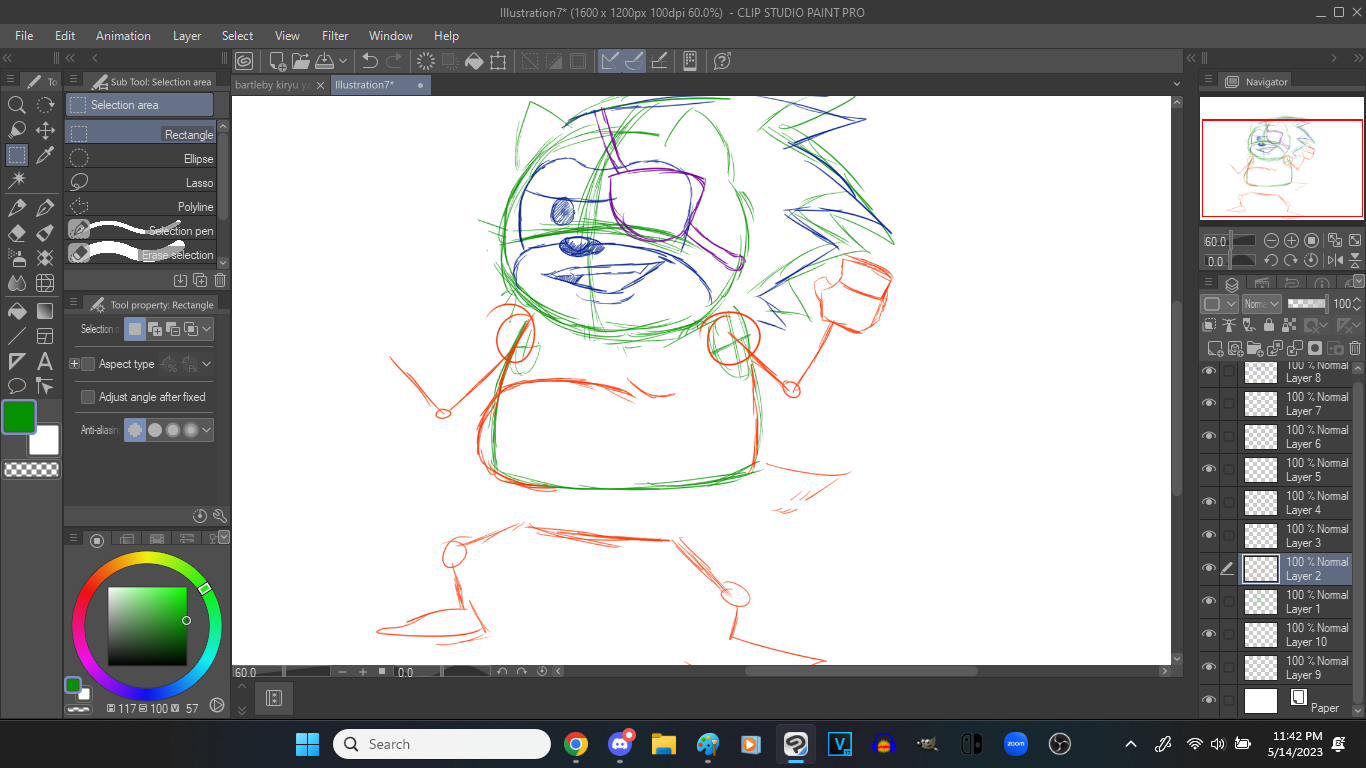Flip canvas horizontally in Navigator
Screen dimensions: 1366x768
click(x=1335, y=261)
